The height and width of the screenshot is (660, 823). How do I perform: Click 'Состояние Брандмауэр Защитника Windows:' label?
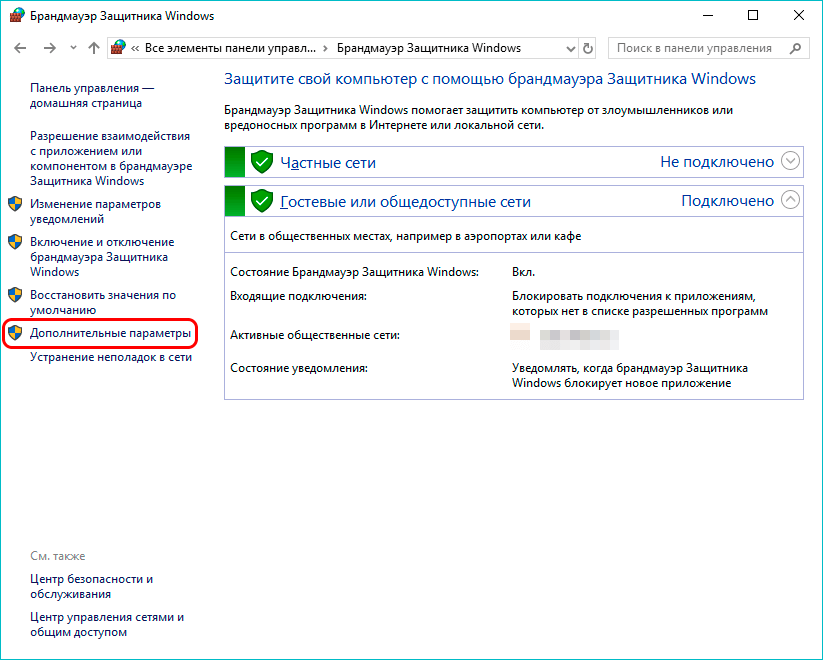[354, 272]
